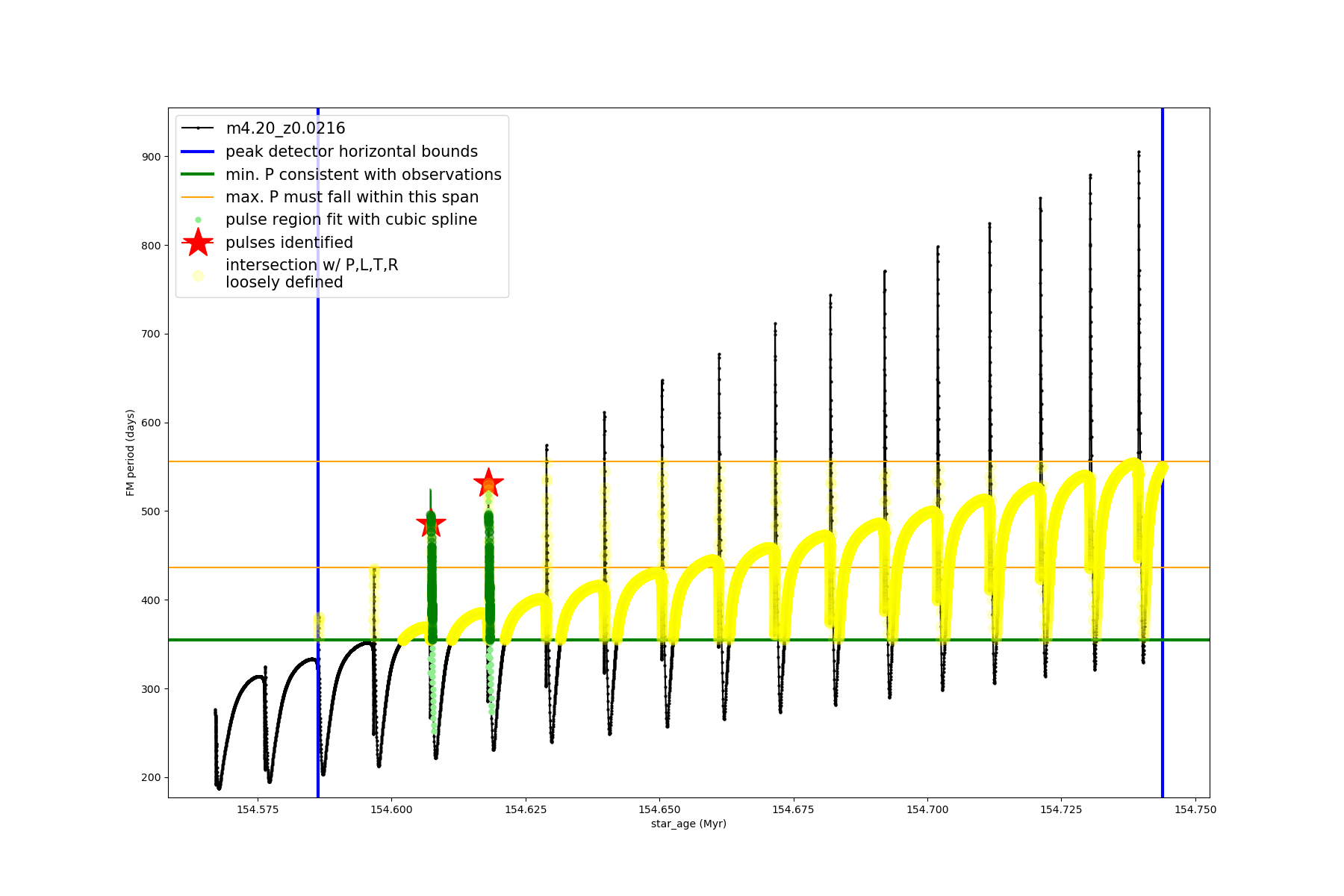Click the 'FM period (days)' y-axis label
This screenshot has width=1344, height=896.
(131, 452)
